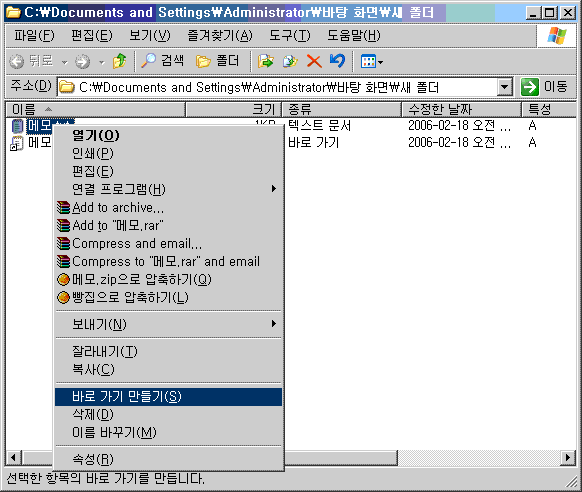Image resolution: width=582 pixels, height=492 pixels.
Task: Click the green Go (이동) button
Action: 544,87
